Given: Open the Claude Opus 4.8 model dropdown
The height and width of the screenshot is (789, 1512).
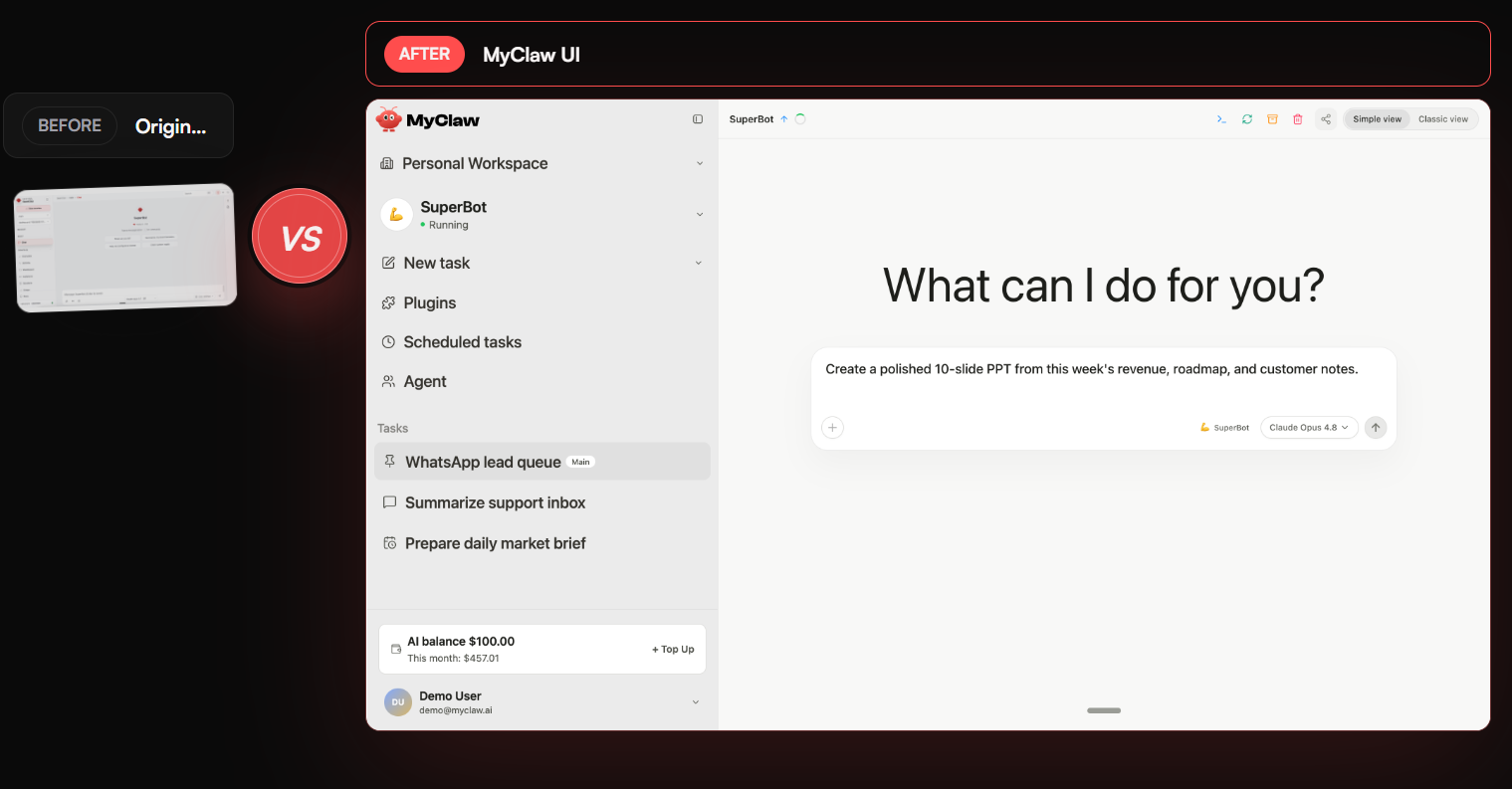Looking at the screenshot, I should point(1309,428).
